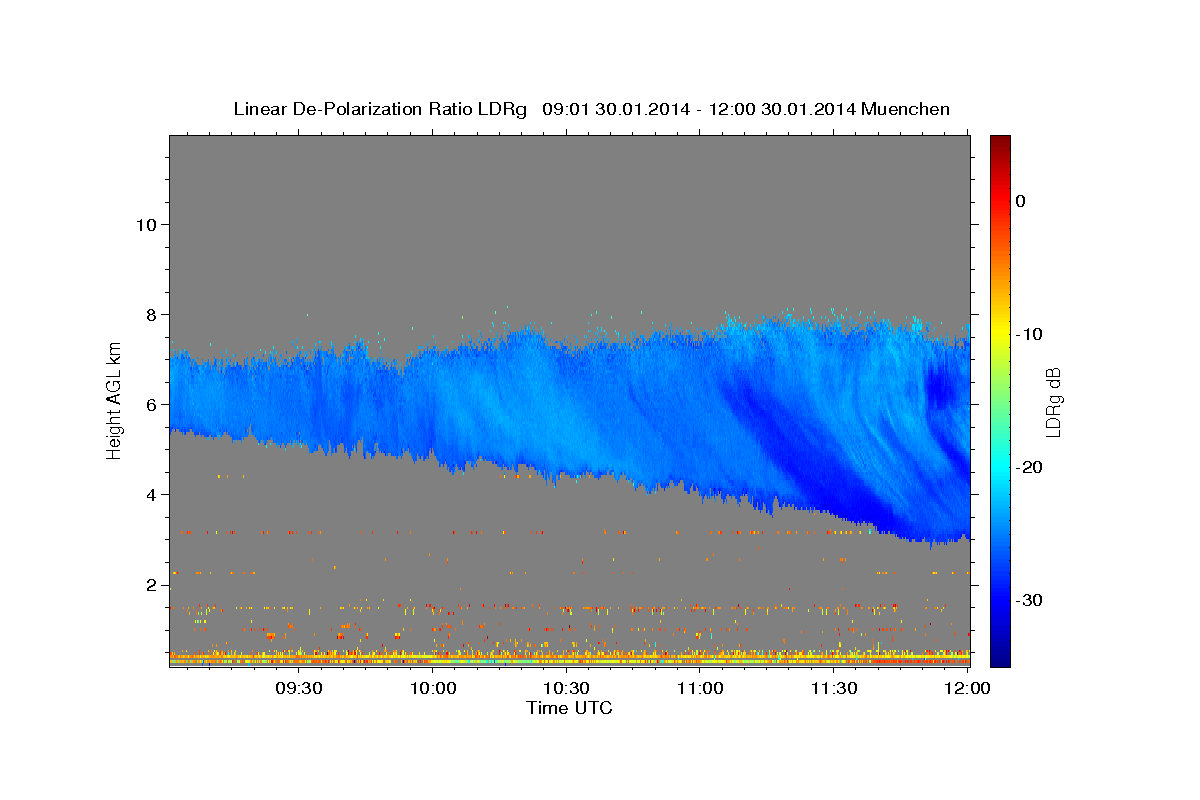
Task: Click the '11:00' time axis label
Action: [701, 689]
